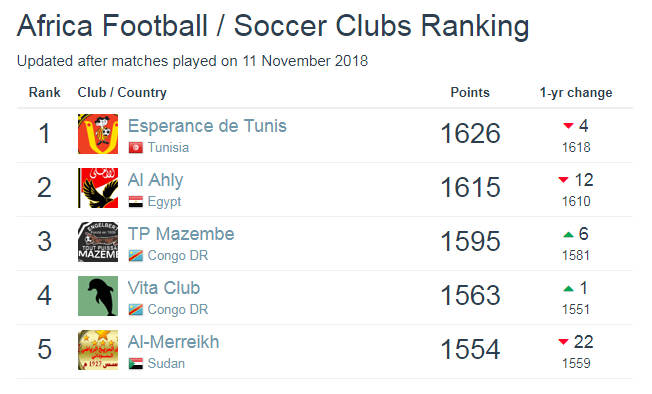652x394 pixels.
Task: Click the Al-Merreikh club logo
Action: pyautogui.click(x=98, y=350)
